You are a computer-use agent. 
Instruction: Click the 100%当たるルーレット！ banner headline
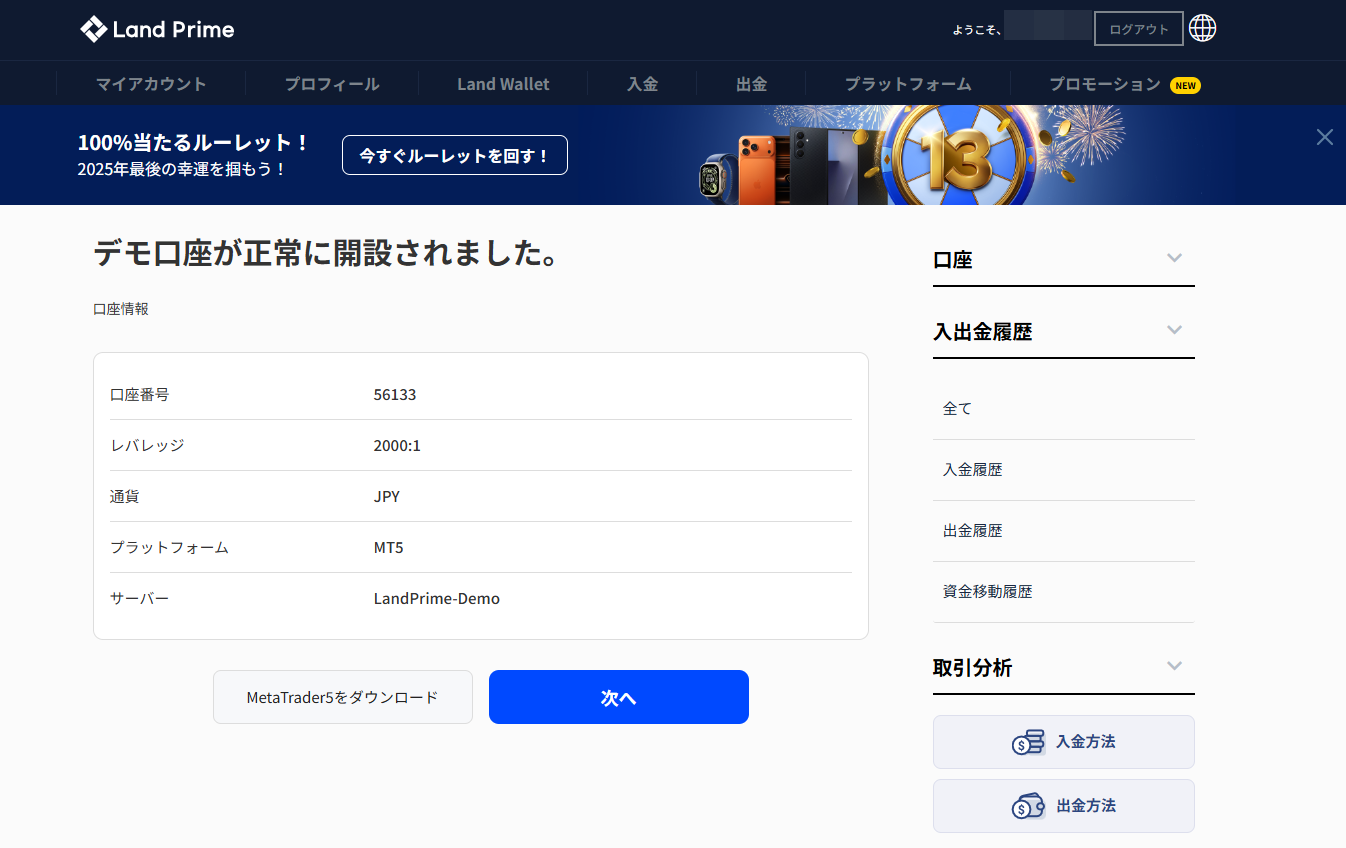click(x=194, y=142)
